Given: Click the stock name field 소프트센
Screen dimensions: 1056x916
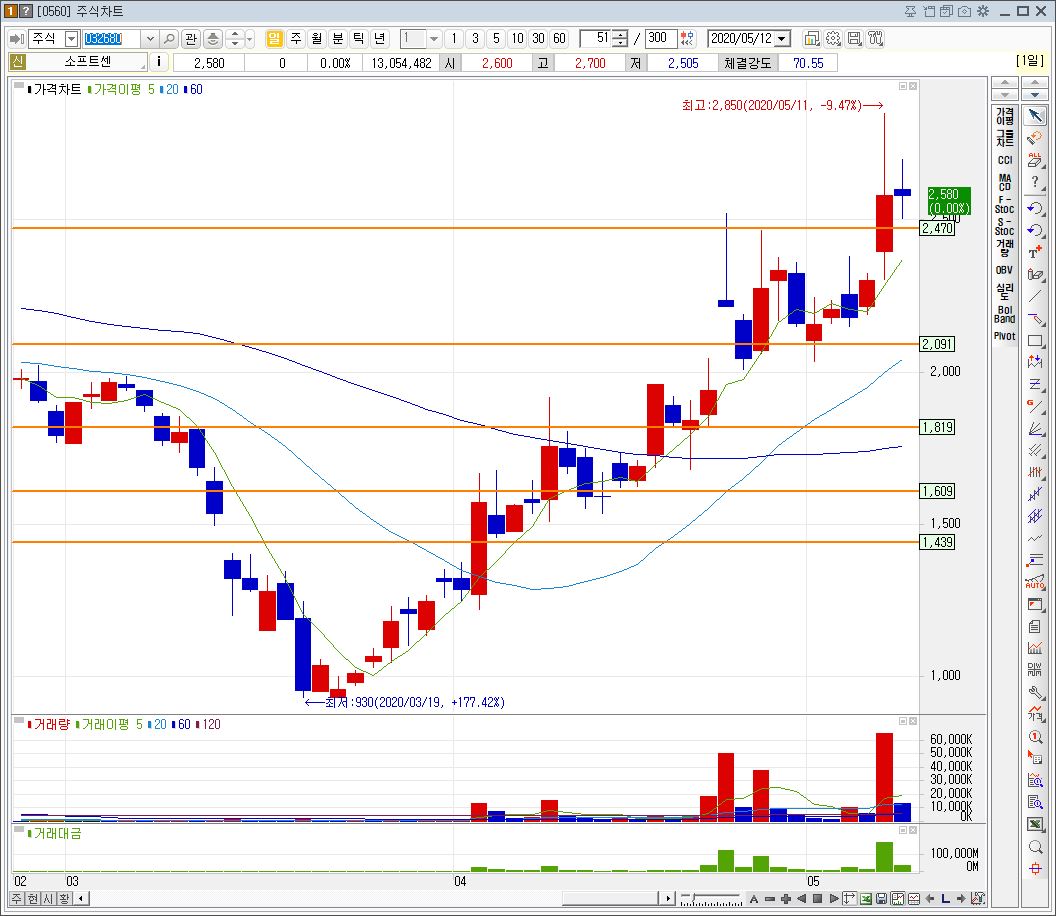Looking at the screenshot, I should point(87,62).
